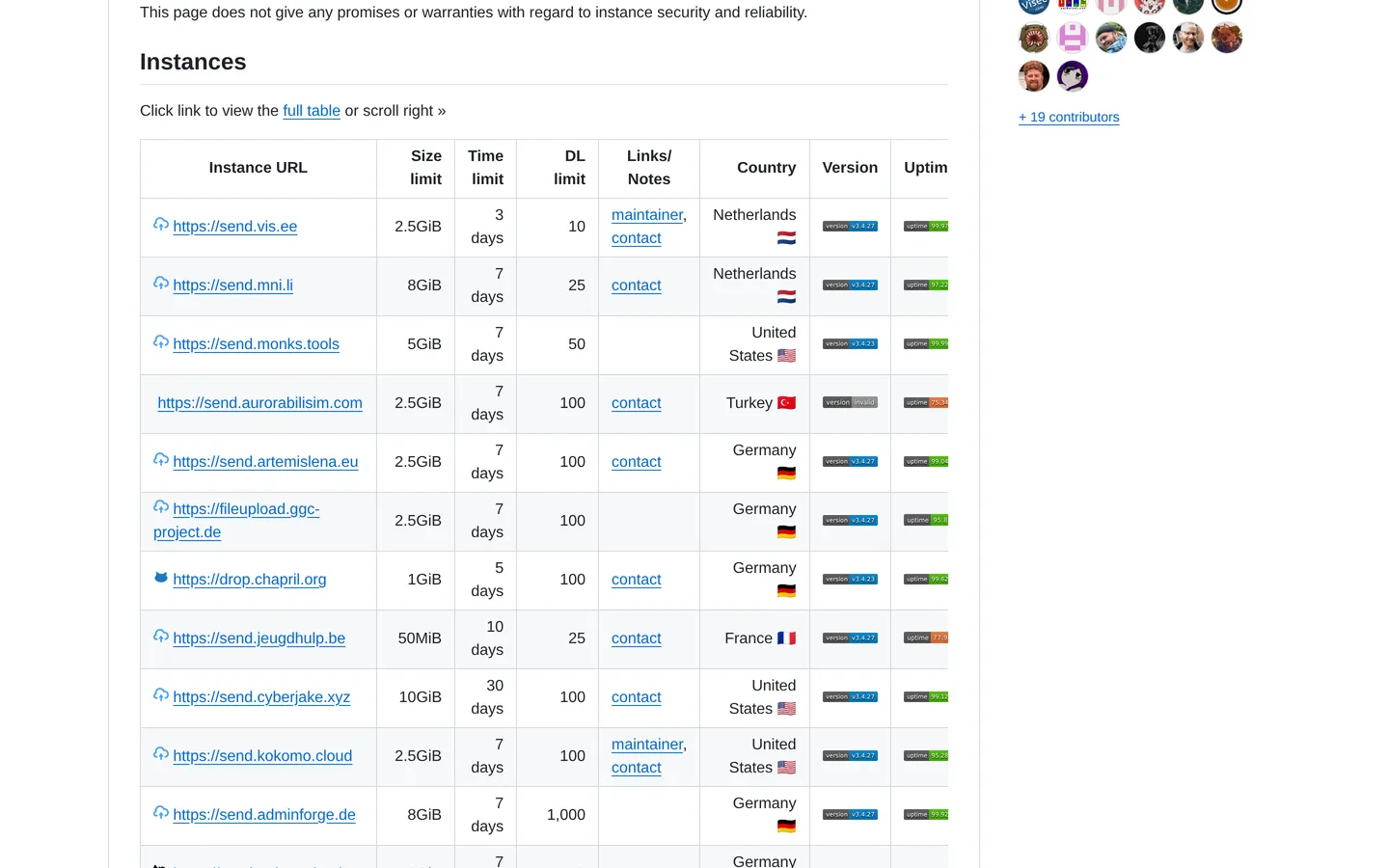Click the invalid version badge for aurorabilisim
This screenshot has width=1389, height=868.
[x=850, y=403]
